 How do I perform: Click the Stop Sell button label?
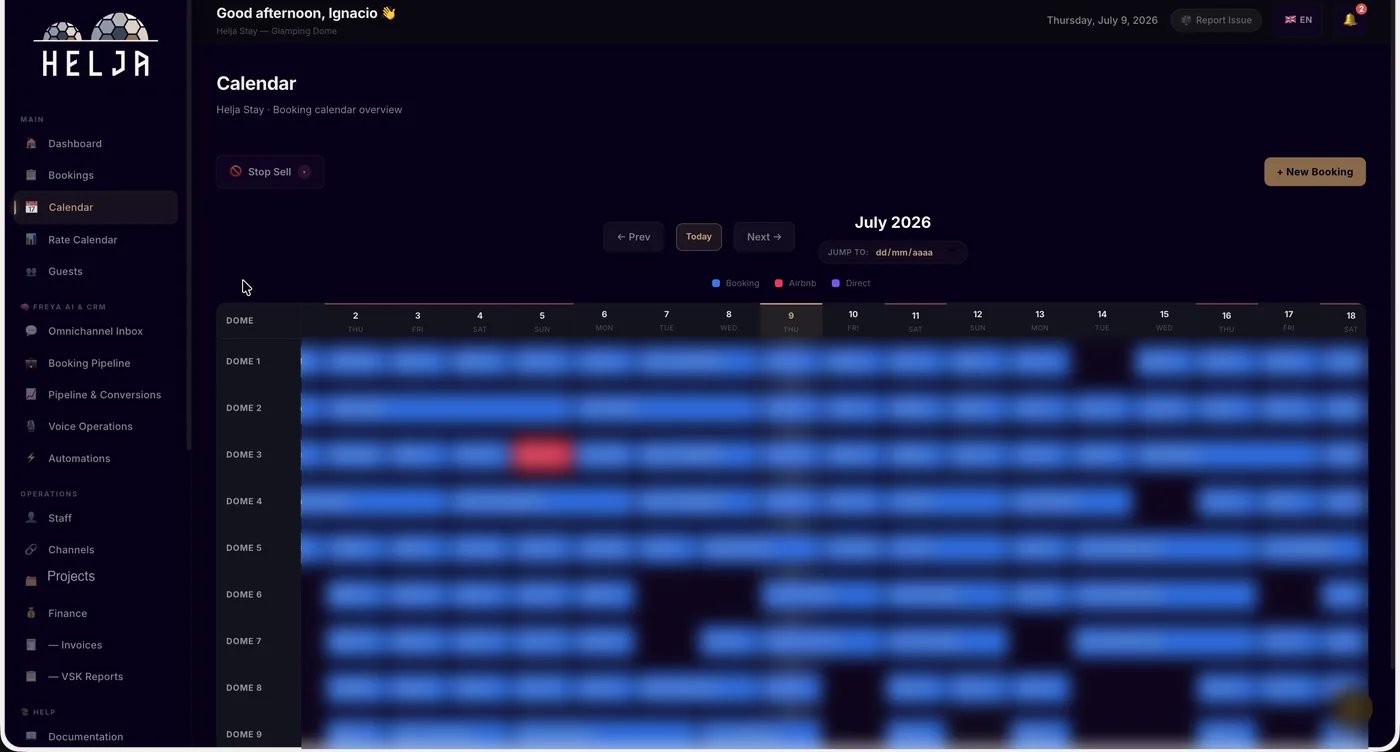(269, 172)
